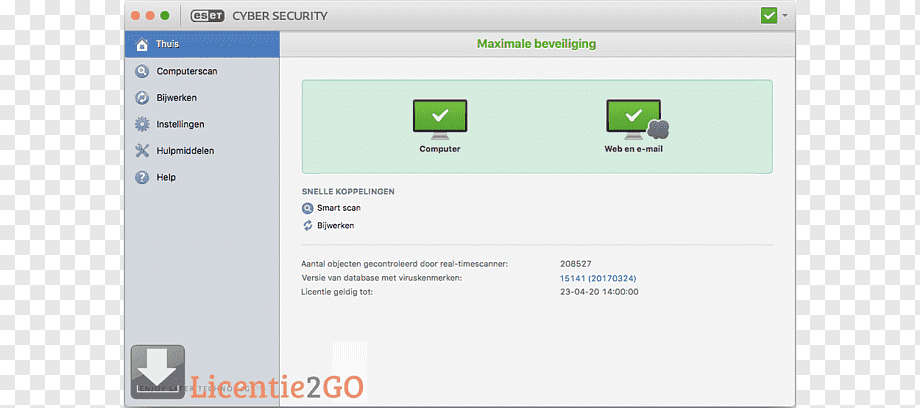Click 'Versie van database met viruskenmerken' label
920x408 pixels.
(x=381, y=278)
